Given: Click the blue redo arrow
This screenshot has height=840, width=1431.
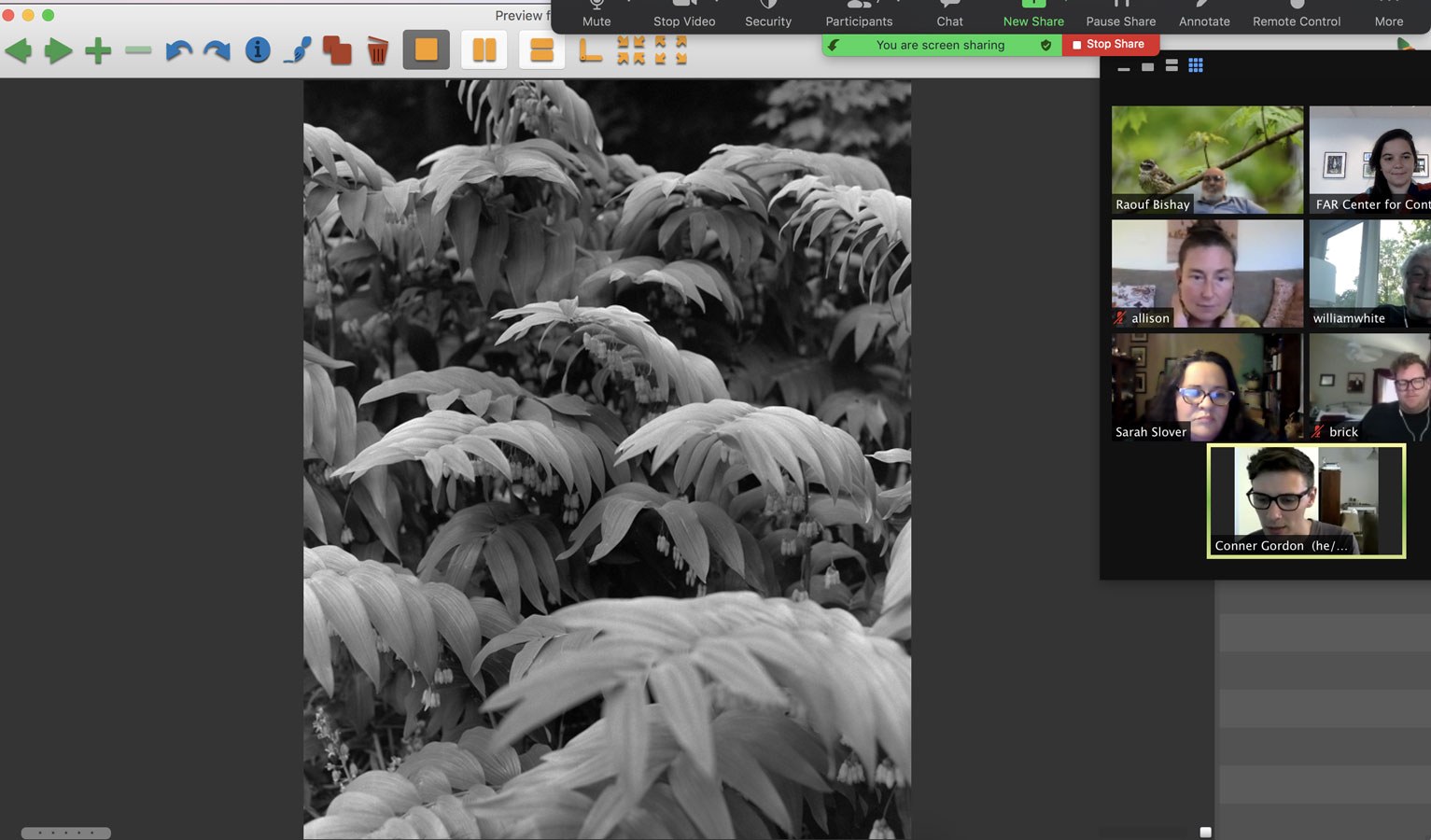Looking at the screenshot, I should [217, 50].
